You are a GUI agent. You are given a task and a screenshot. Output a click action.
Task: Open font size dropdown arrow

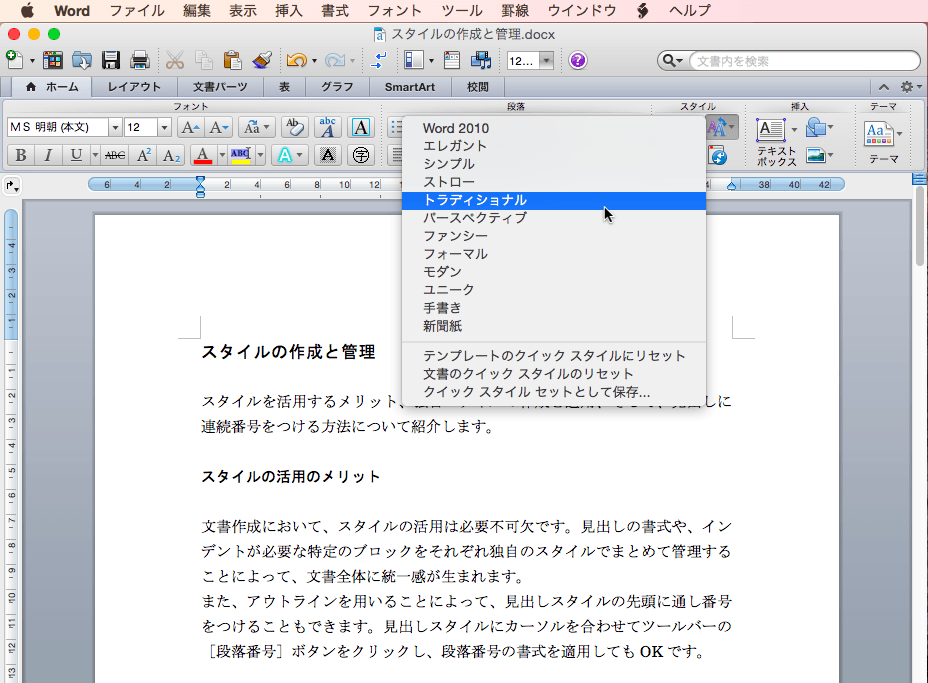[164, 127]
